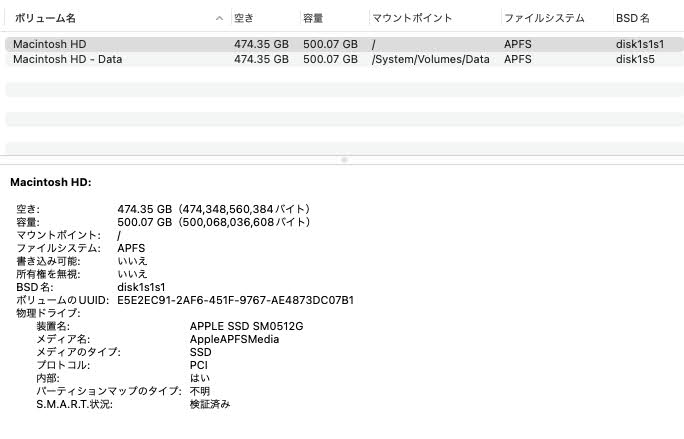Click the disk1s1s1 cell in the table
This screenshot has width=684, height=439.
640,44
